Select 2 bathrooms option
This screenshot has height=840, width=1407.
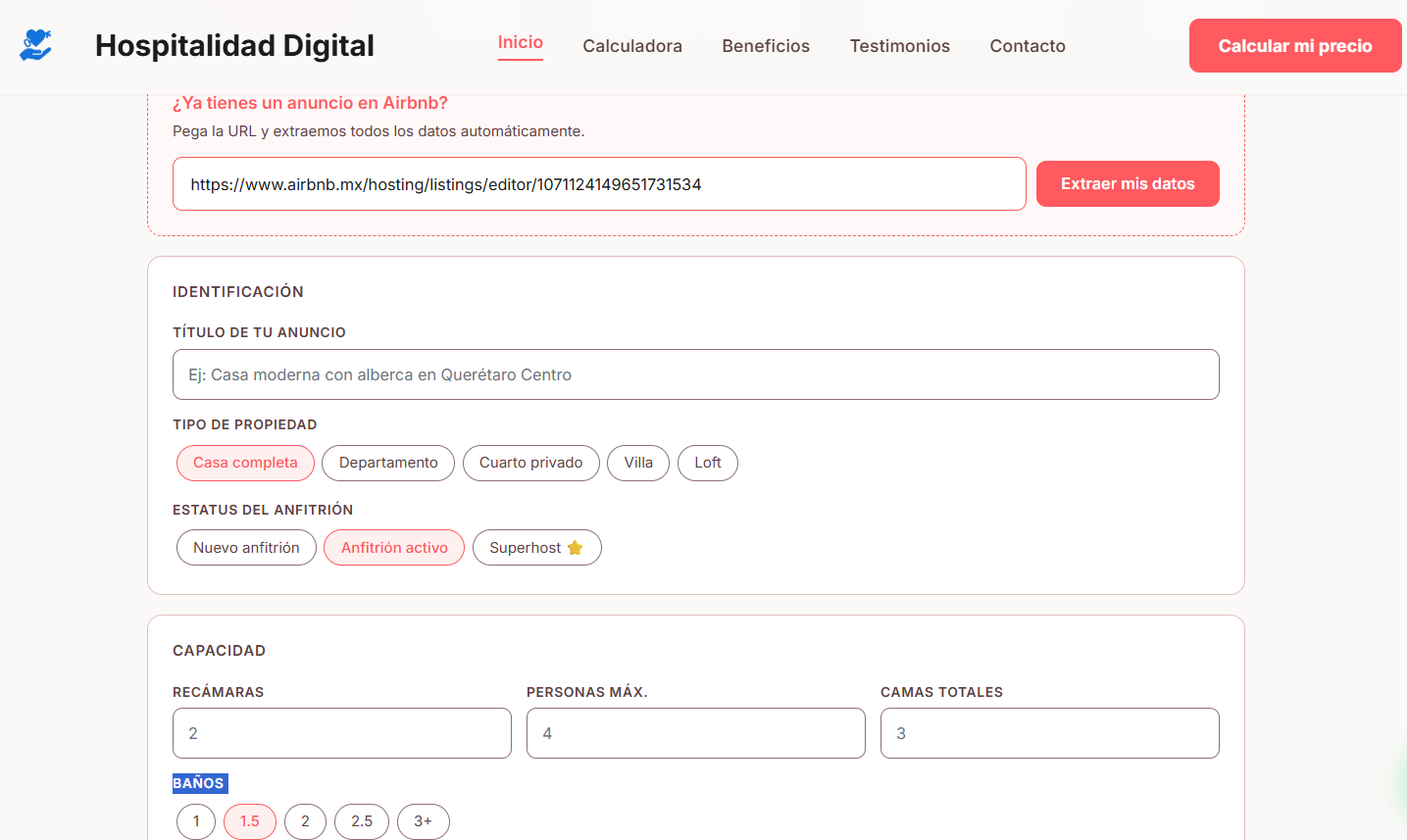(x=305, y=821)
